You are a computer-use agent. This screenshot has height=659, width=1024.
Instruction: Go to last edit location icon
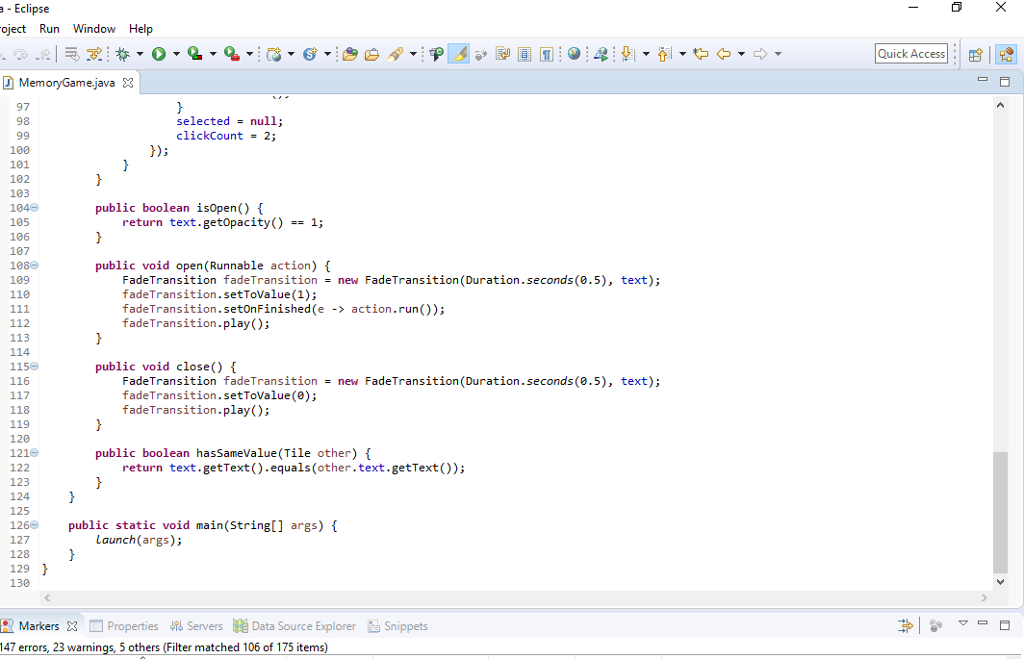click(700, 54)
